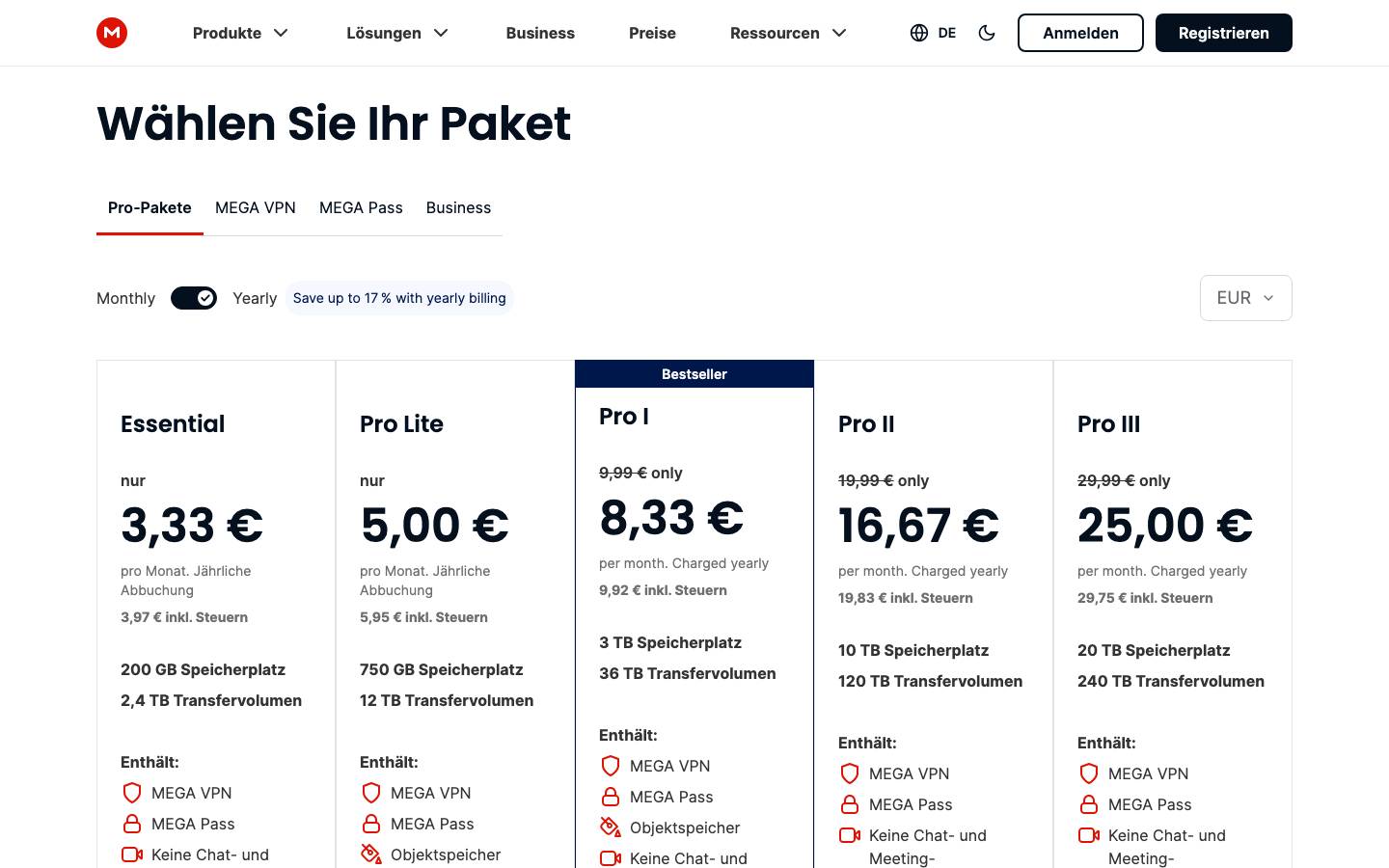Viewport: 1389px width, 868px height.
Task: Click the 5,00 € price
Action: pyautogui.click(x=434, y=526)
